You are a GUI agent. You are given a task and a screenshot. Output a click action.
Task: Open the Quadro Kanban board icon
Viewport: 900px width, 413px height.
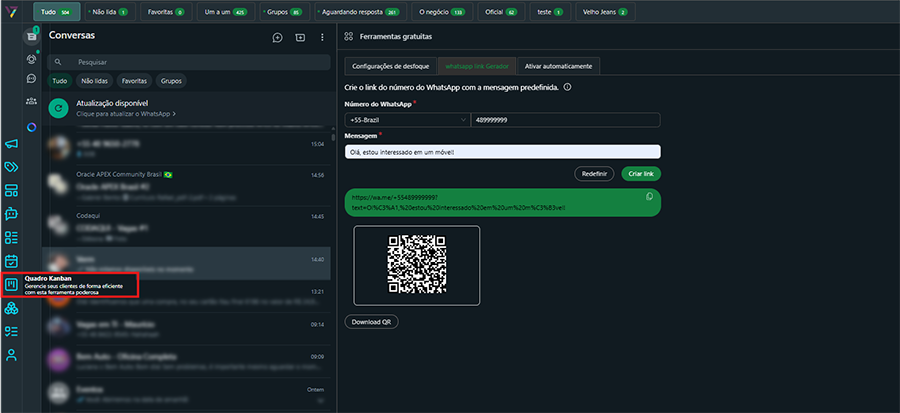(x=11, y=284)
